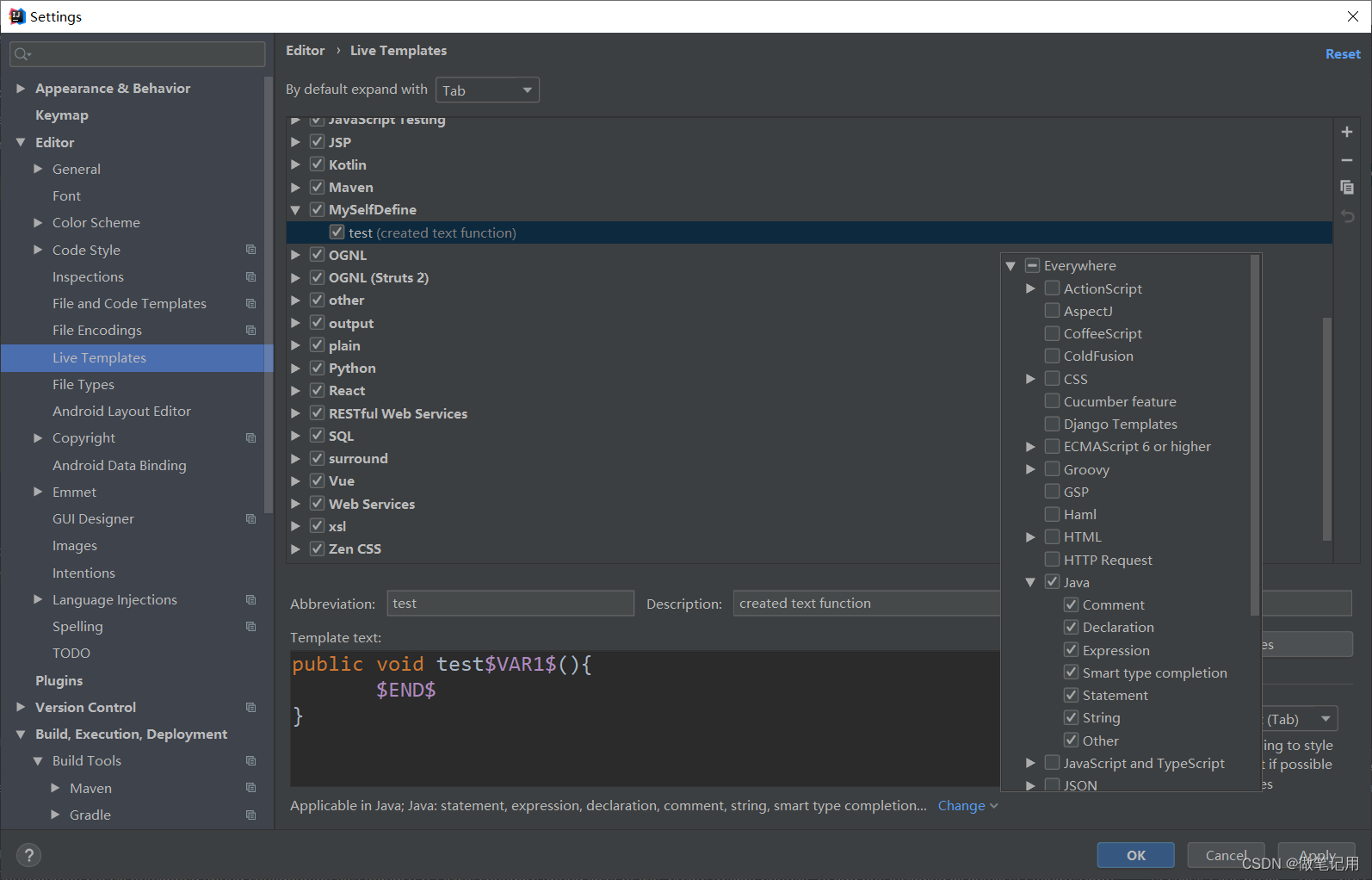Click the restore deleted templates undo icon
This screenshot has height=880, width=1372.
(1347, 216)
